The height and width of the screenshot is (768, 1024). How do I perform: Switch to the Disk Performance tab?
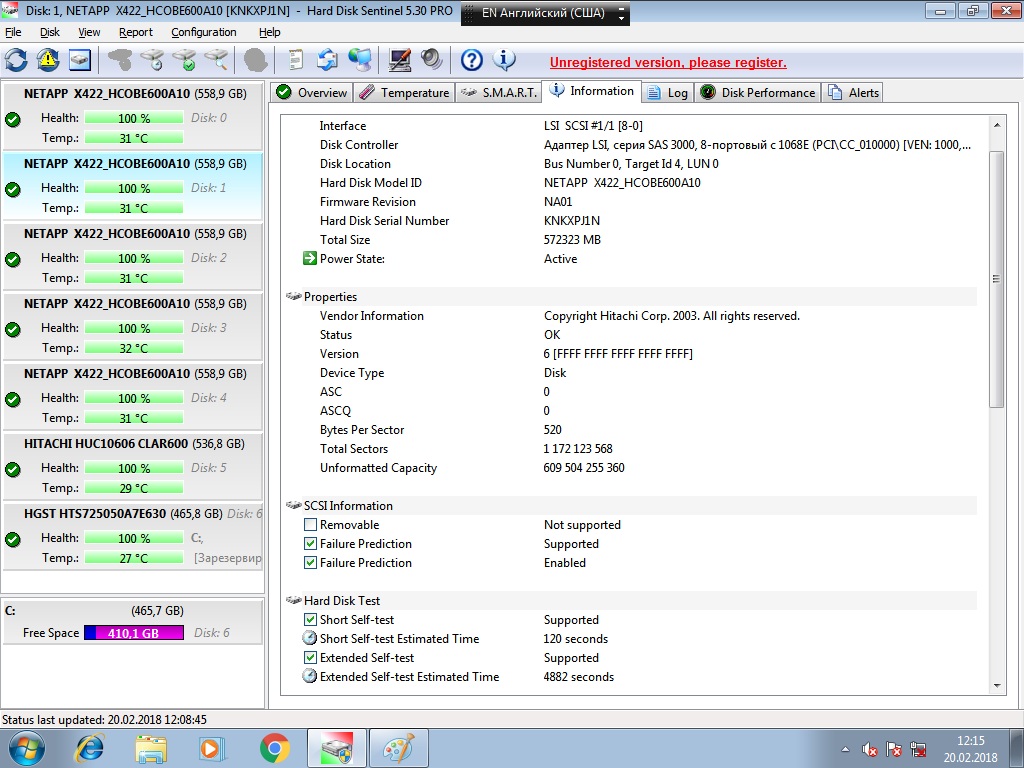tap(758, 93)
